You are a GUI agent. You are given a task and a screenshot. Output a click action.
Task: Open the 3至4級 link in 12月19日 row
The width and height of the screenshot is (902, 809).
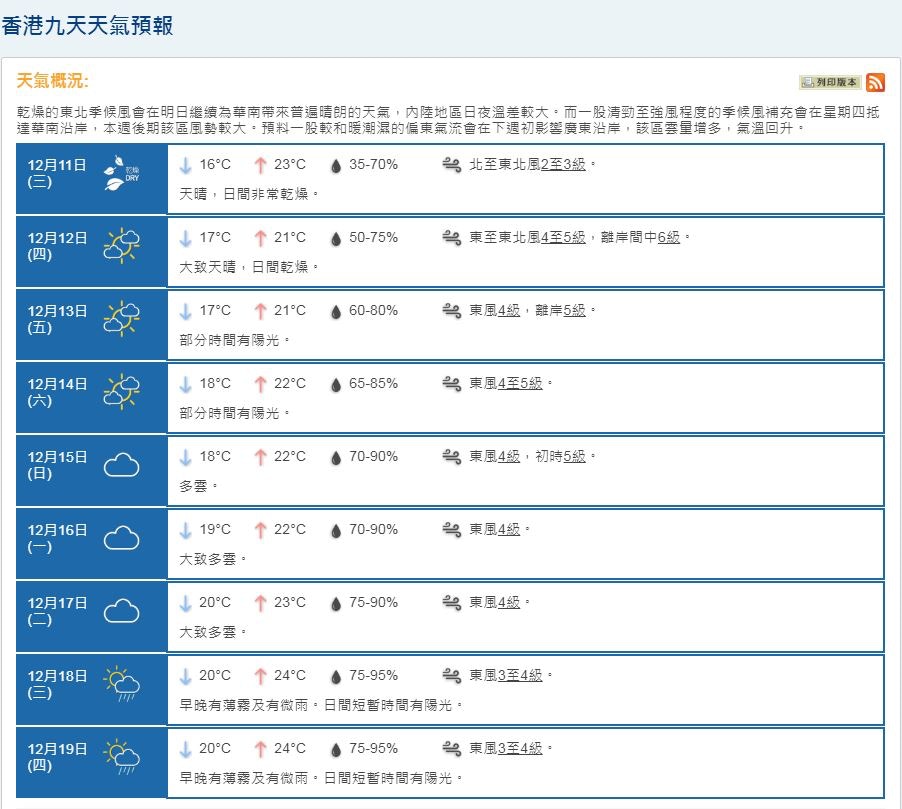point(520,749)
